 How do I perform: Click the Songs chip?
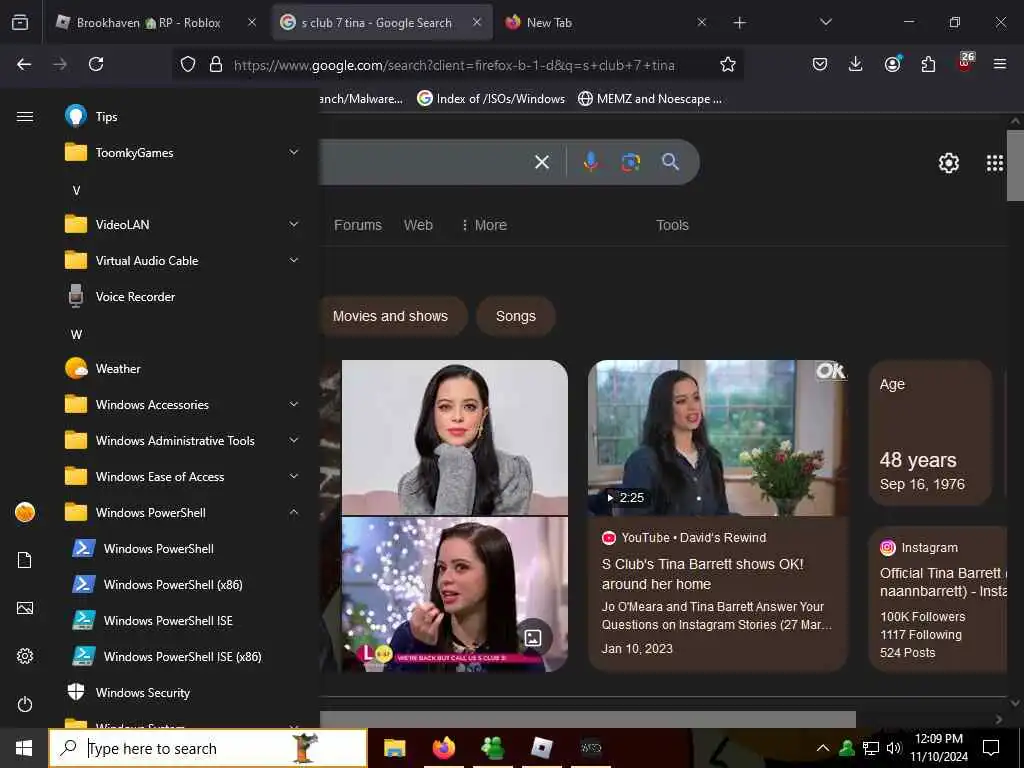coord(515,316)
